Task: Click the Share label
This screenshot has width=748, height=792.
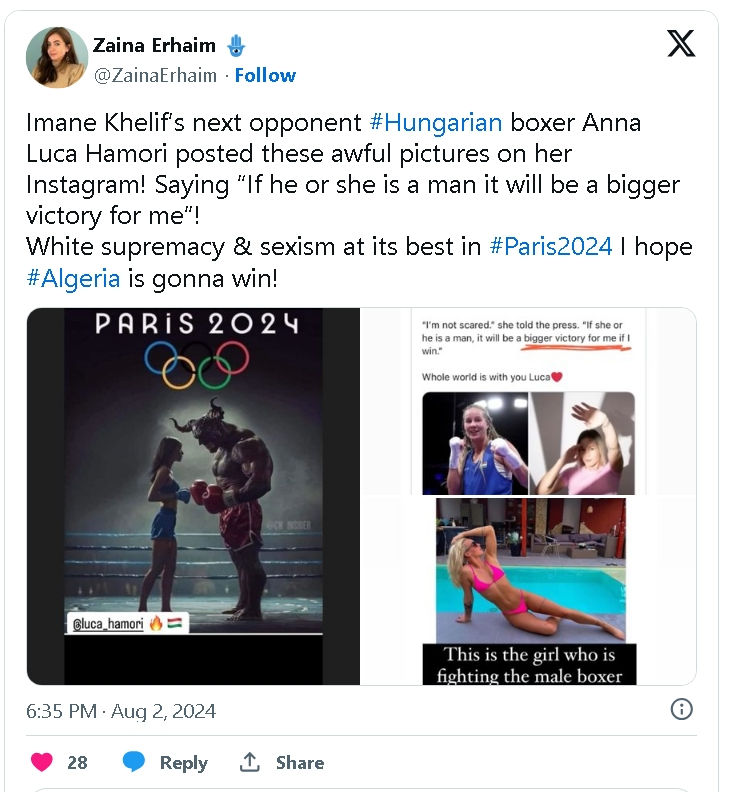Action: pyautogui.click(x=300, y=762)
